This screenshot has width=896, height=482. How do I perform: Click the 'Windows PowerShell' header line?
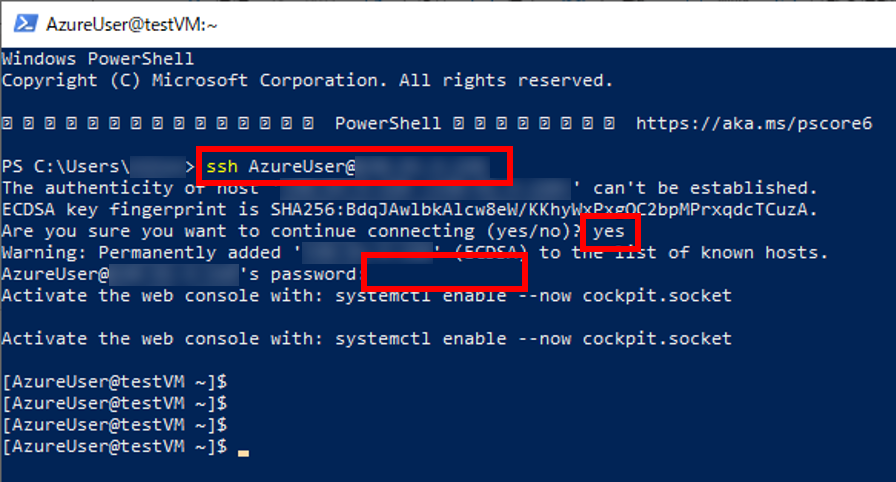click(x=98, y=60)
